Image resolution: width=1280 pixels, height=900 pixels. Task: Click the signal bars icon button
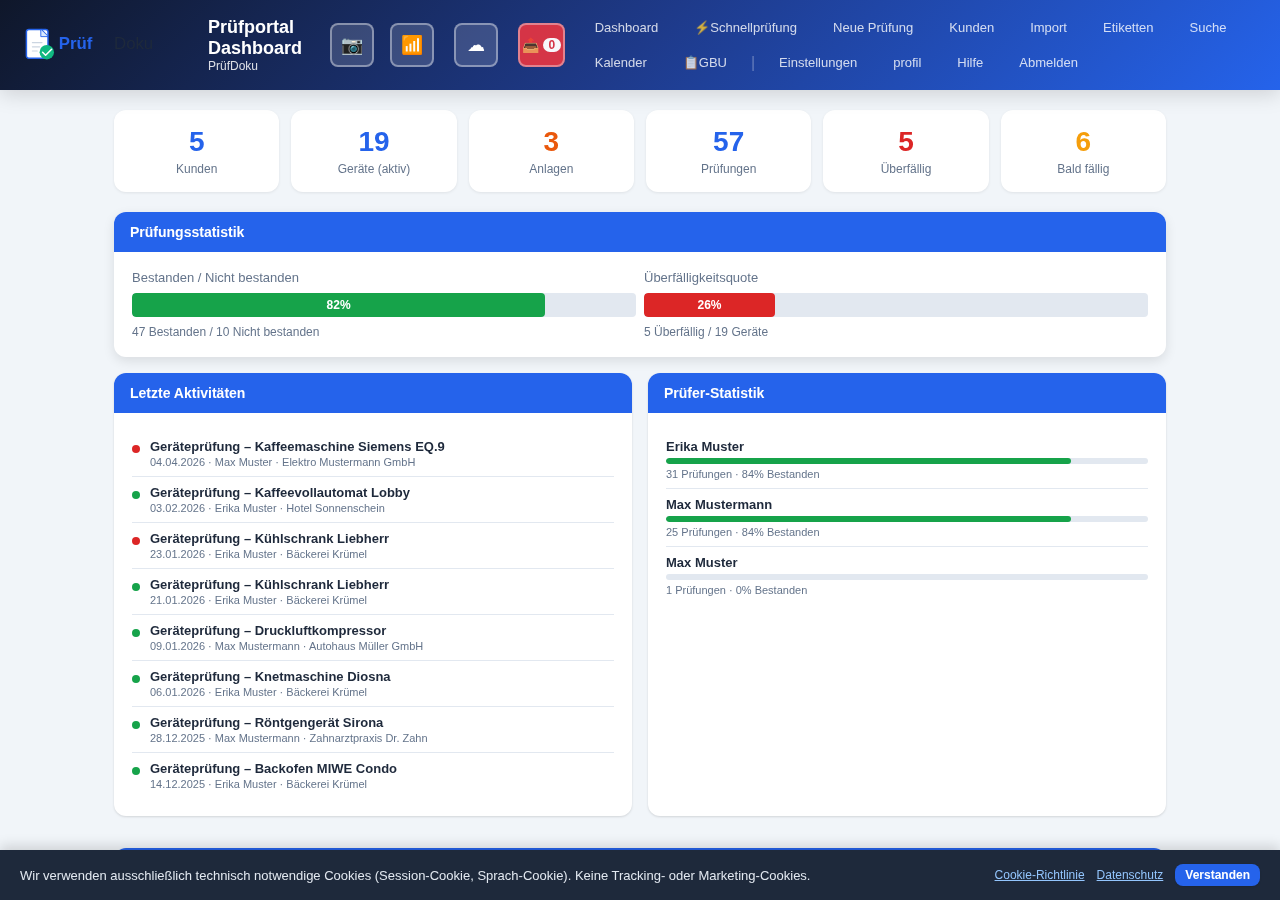point(412,45)
